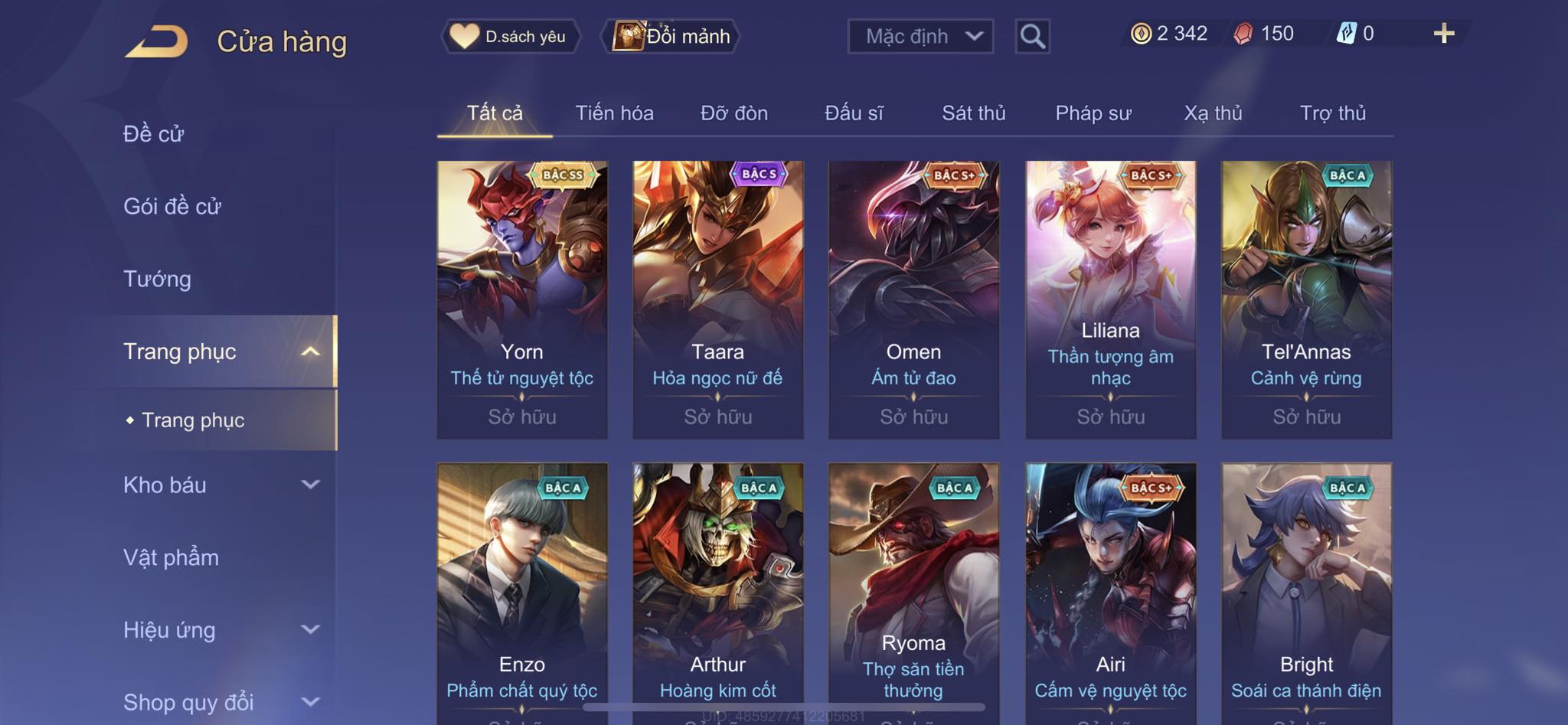Open Vật phẩm in the sidebar

[171, 557]
